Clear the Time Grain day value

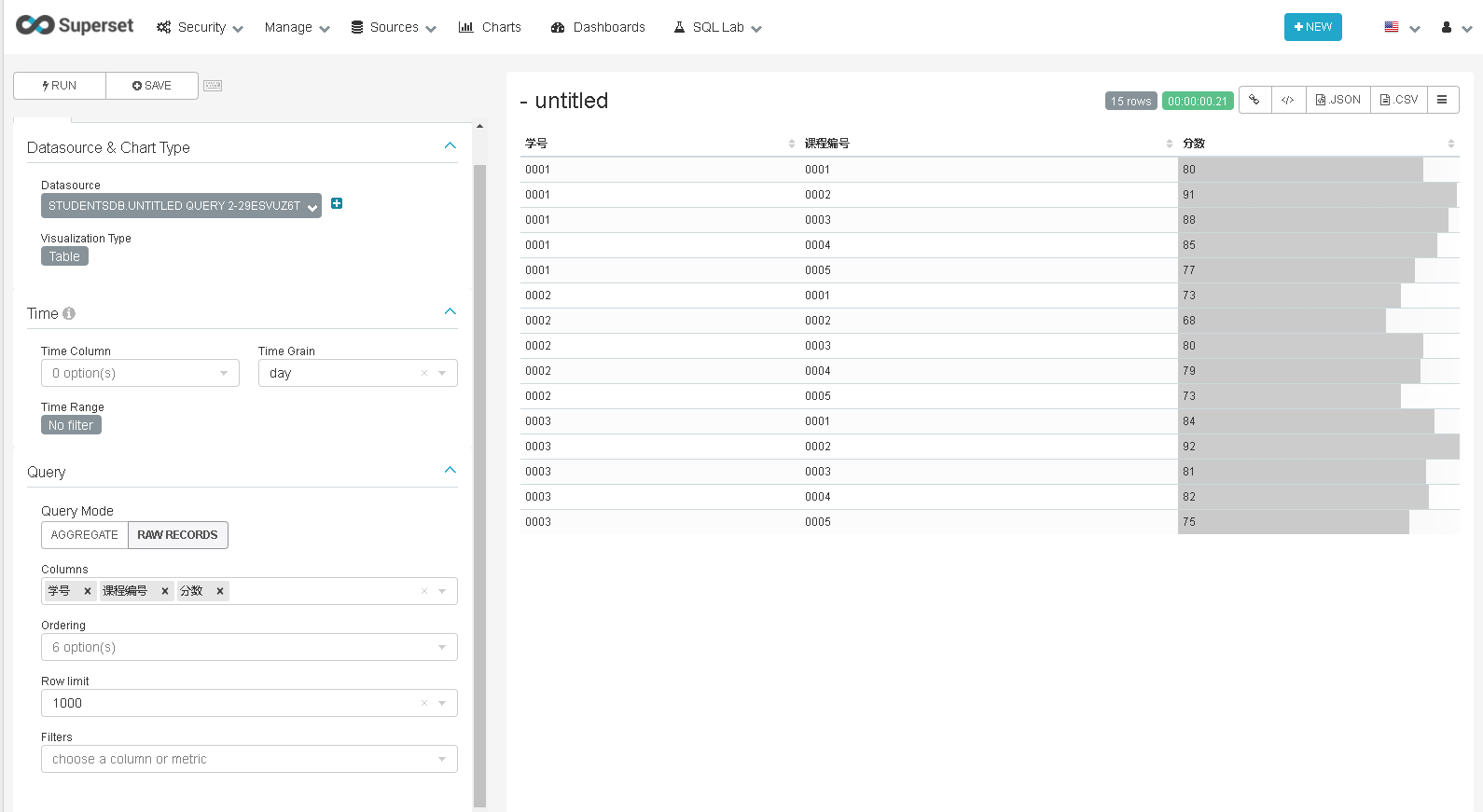424,373
